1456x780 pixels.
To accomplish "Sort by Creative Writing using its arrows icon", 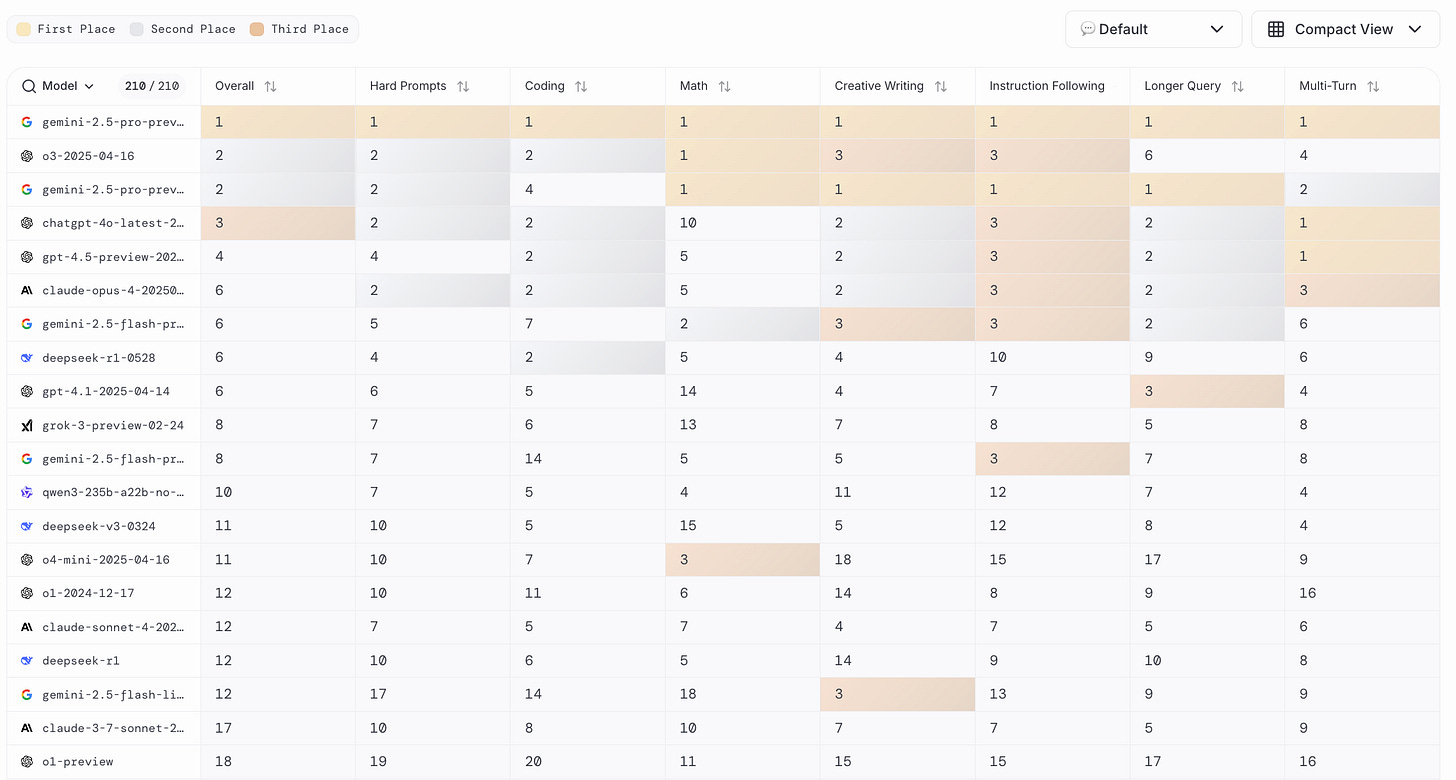I will 940,87.
